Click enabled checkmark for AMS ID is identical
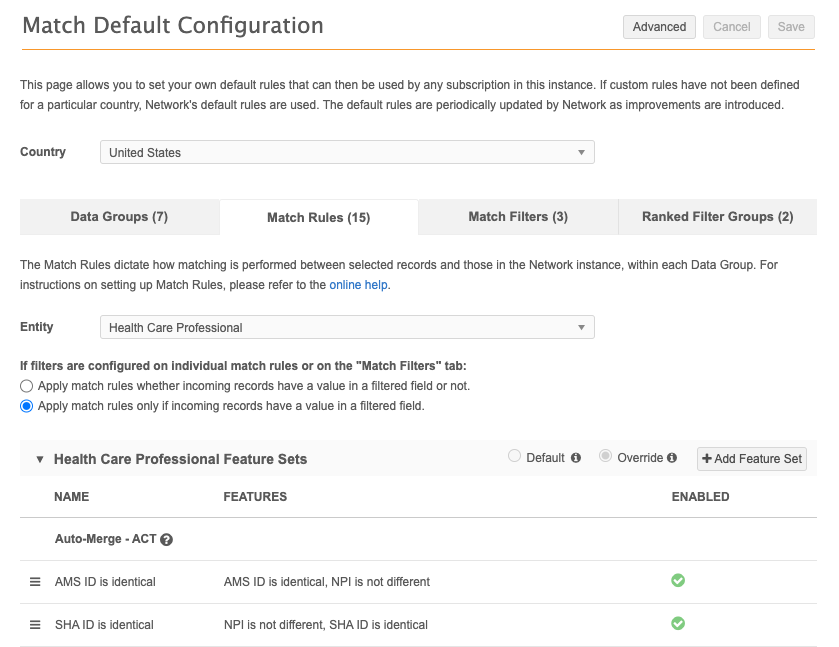839x647 pixels. 678,580
